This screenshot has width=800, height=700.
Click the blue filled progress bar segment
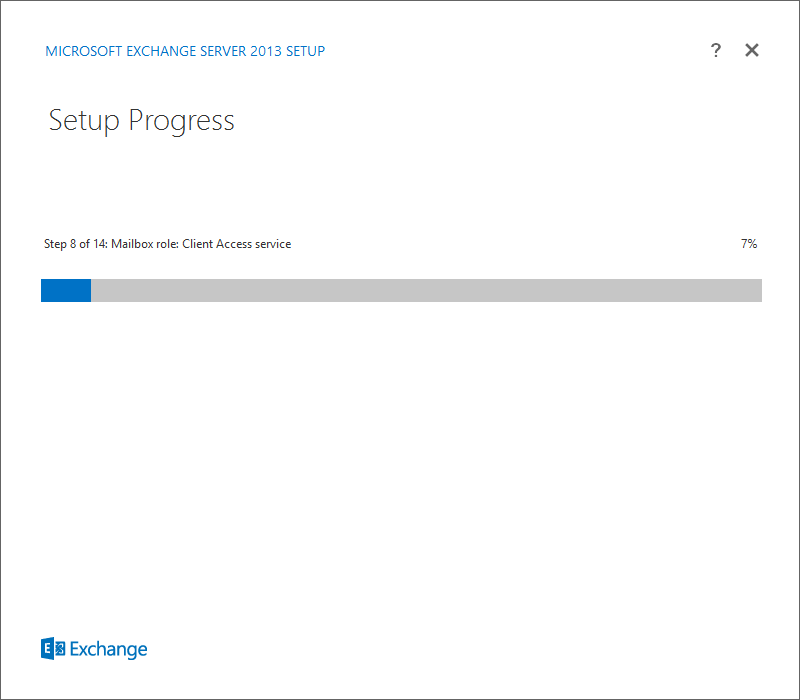click(66, 290)
